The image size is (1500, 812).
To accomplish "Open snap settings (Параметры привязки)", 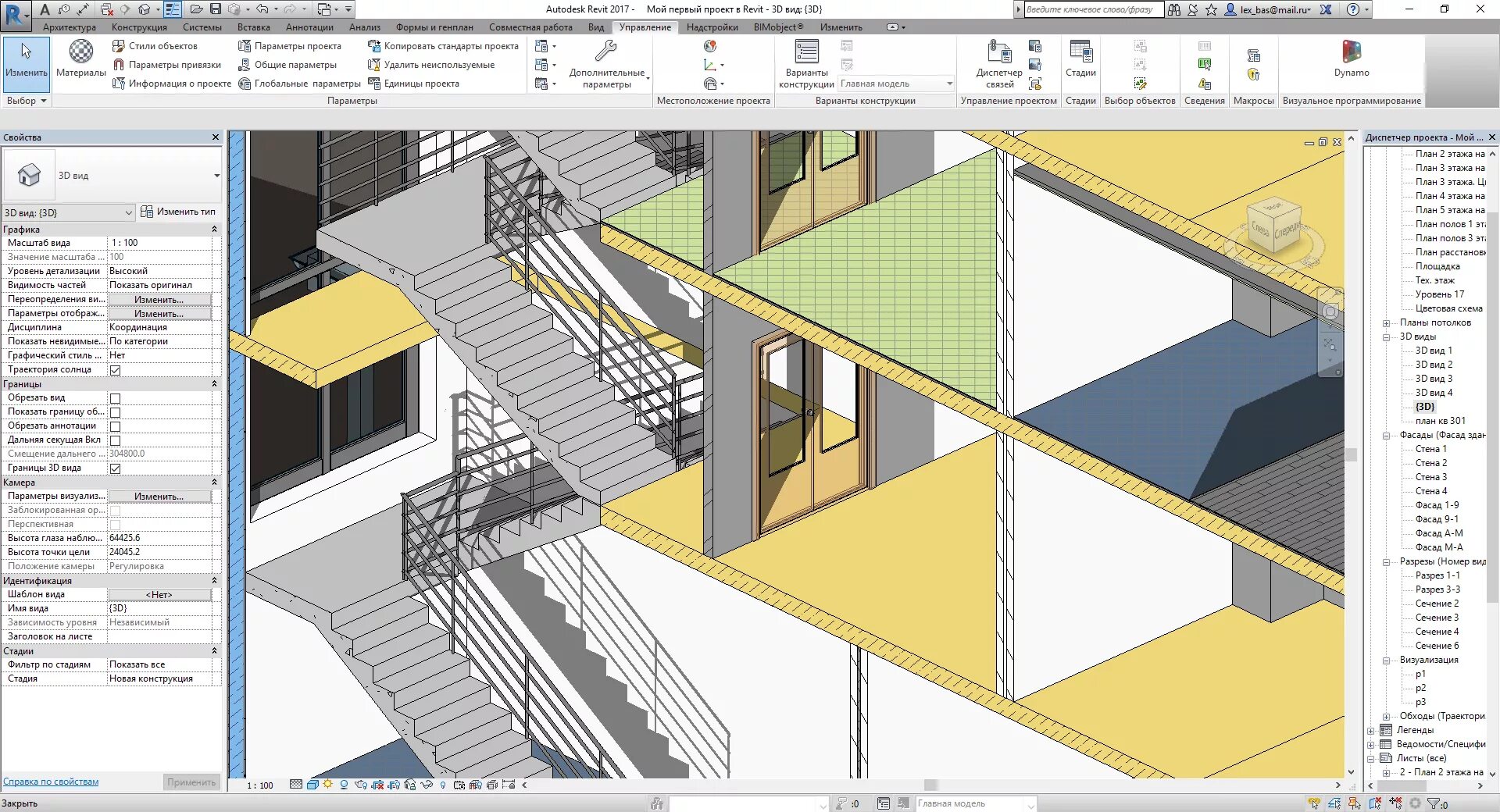I will [167, 65].
